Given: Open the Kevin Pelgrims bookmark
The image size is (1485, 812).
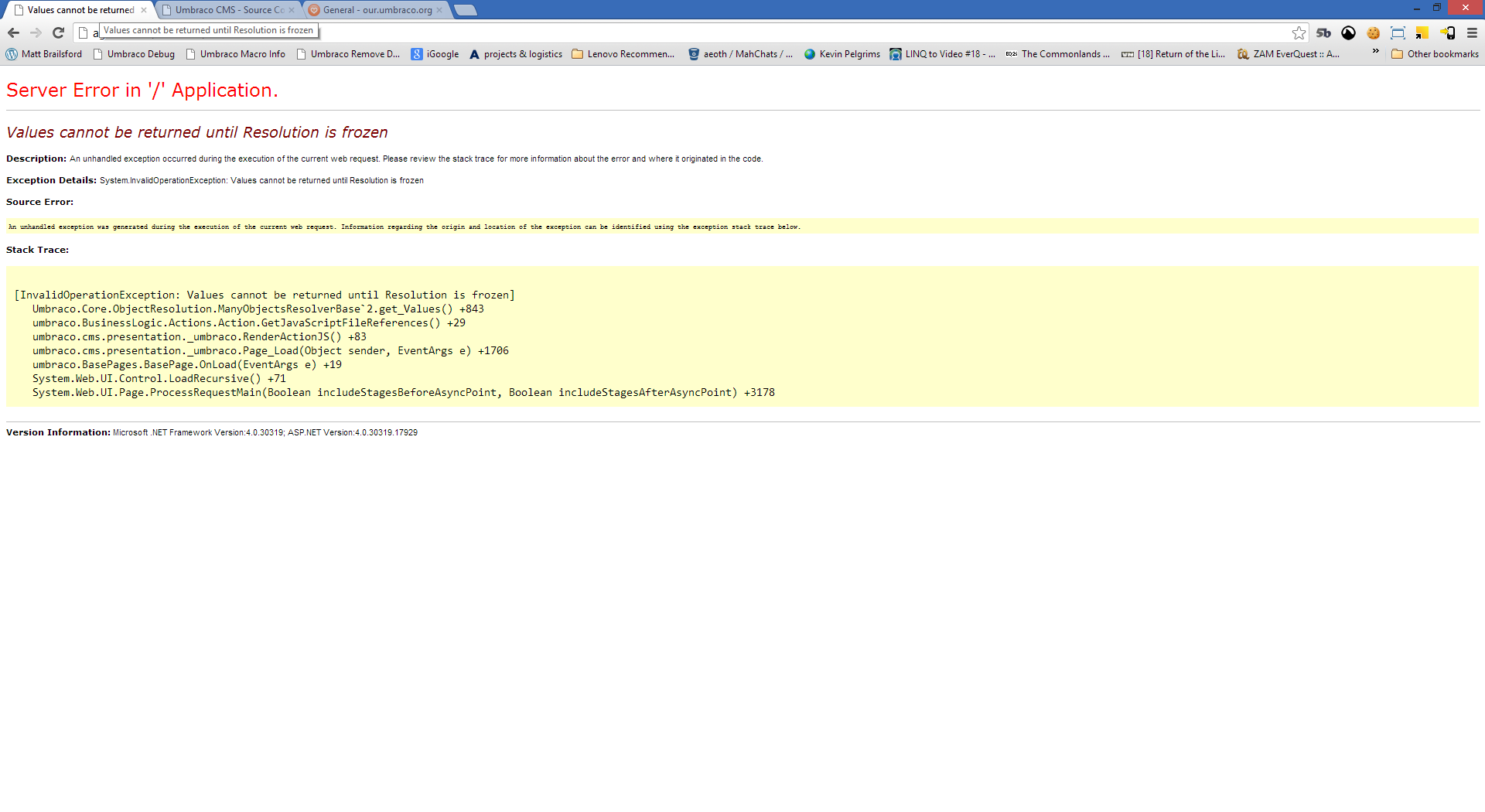Looking at the screenshot, I should point(841,54).
